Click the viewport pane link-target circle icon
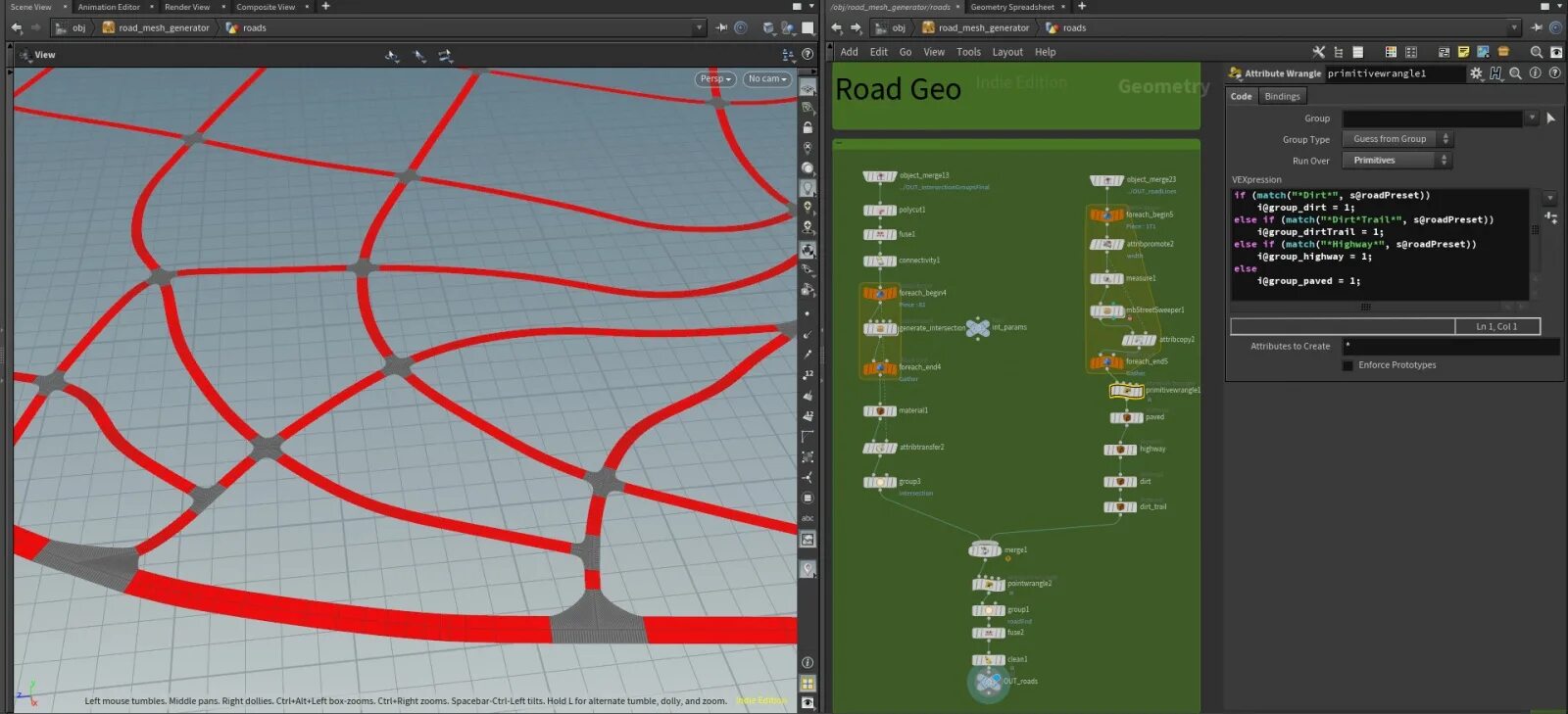 click(741, 27)
